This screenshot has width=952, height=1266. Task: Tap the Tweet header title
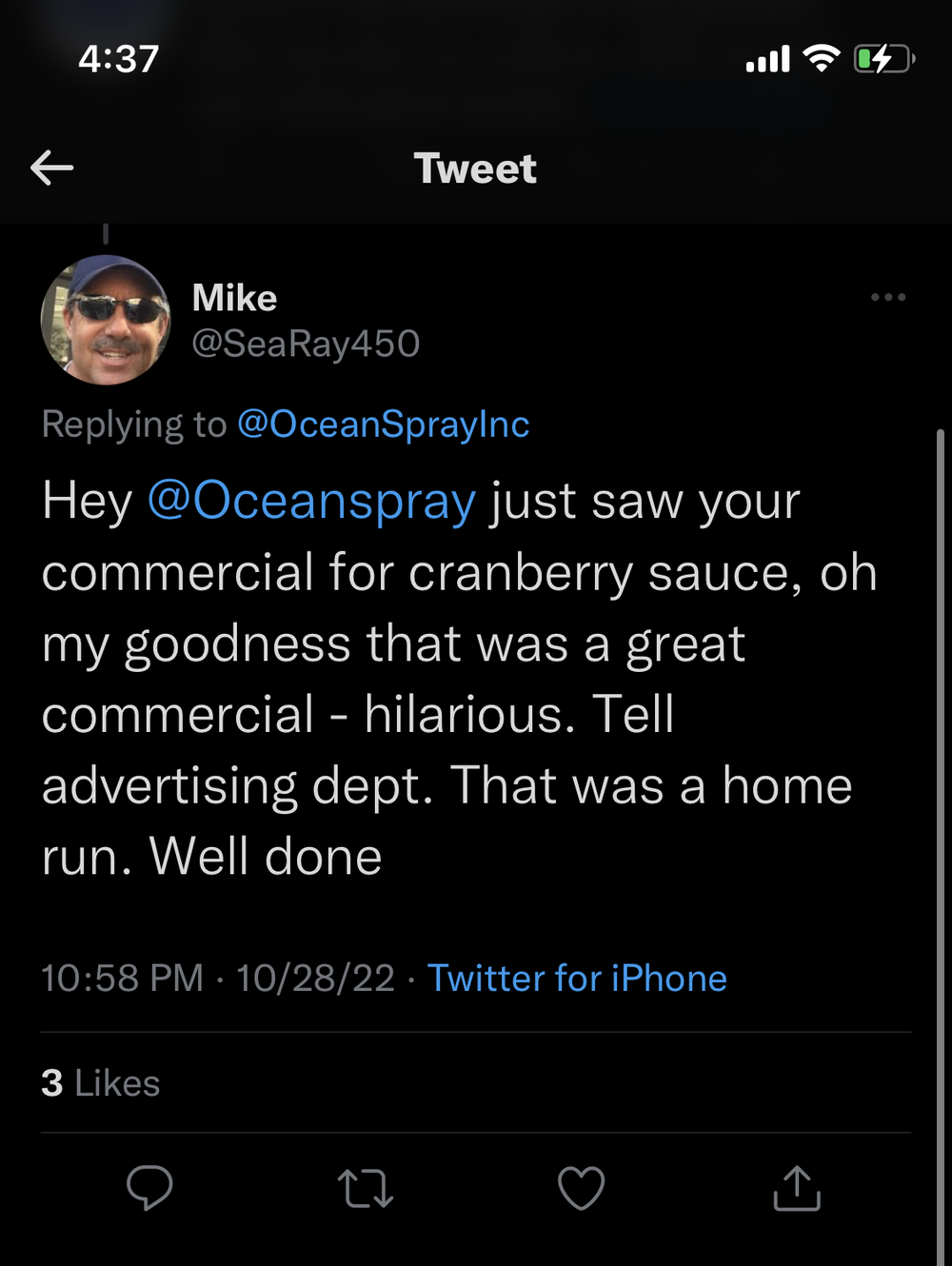coord(475,168)
